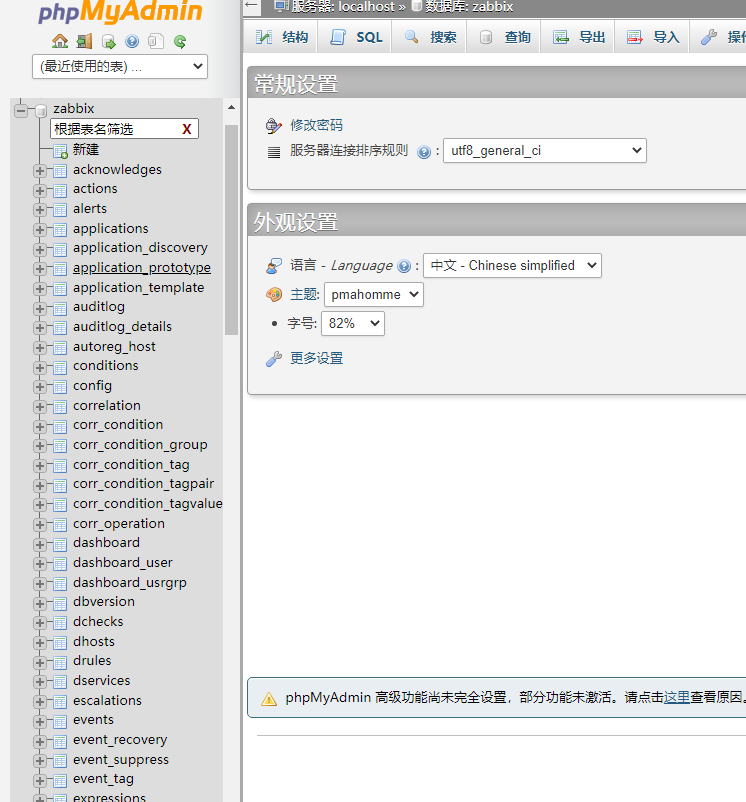Click help icon next to Language label
The height and width of the screenshot is (802, 746).
[404, 267]
